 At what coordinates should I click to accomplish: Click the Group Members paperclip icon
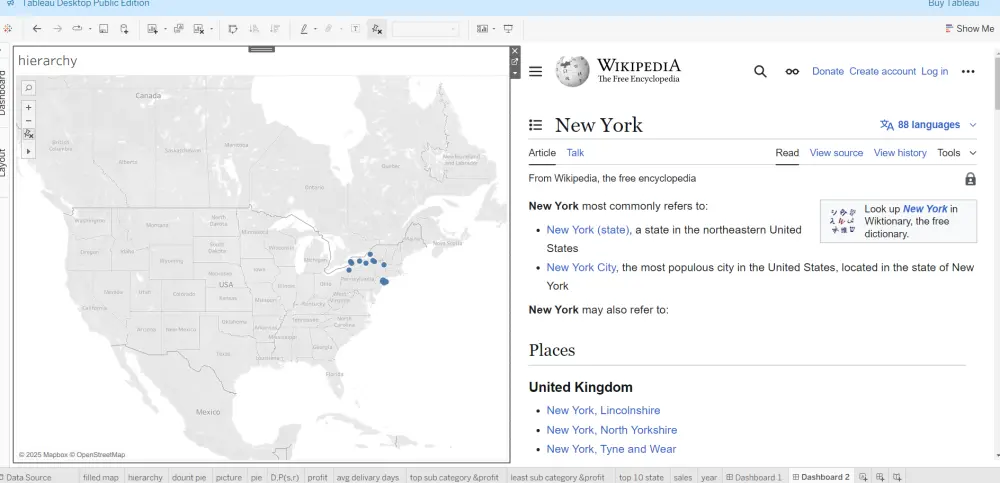tap(329, 29)
